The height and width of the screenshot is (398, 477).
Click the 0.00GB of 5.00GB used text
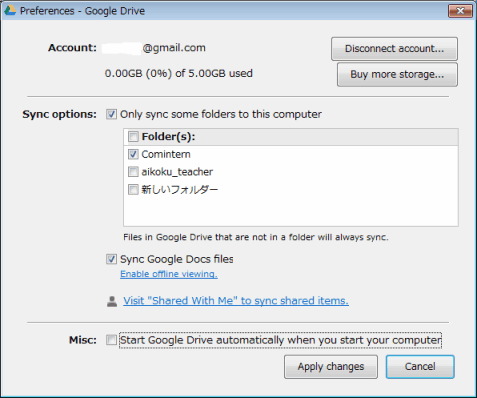pos(179,73)
